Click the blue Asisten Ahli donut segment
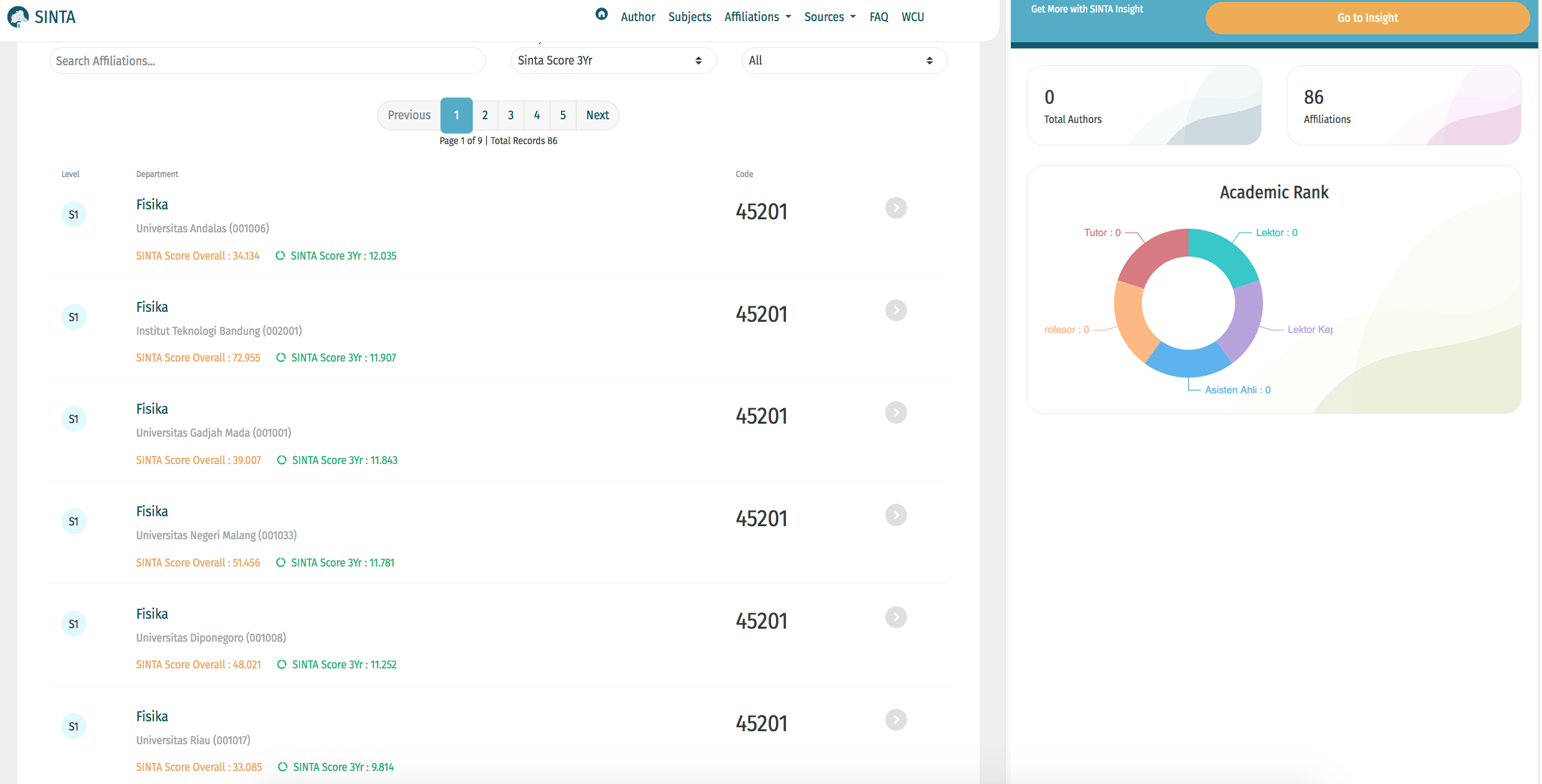This screenshot has height=784, width=1542. tap(1188, 362)
